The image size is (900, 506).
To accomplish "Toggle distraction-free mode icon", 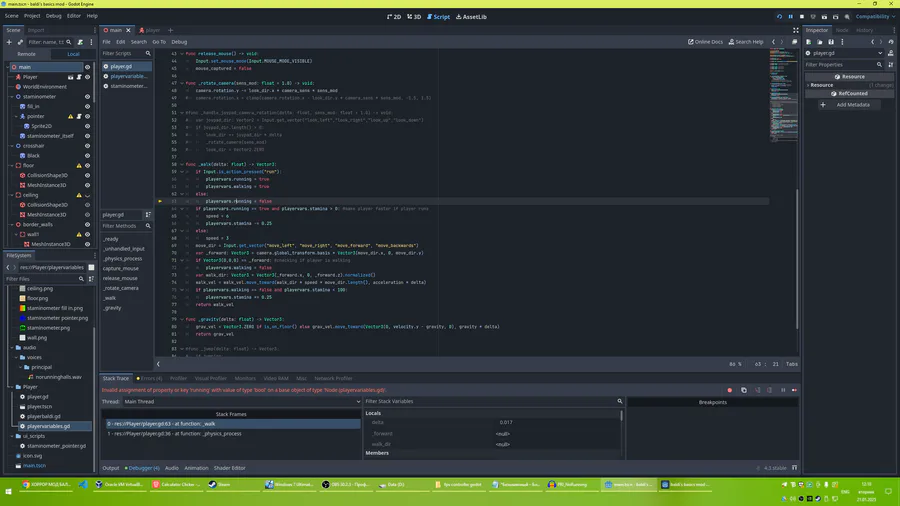I will point(796,30).
